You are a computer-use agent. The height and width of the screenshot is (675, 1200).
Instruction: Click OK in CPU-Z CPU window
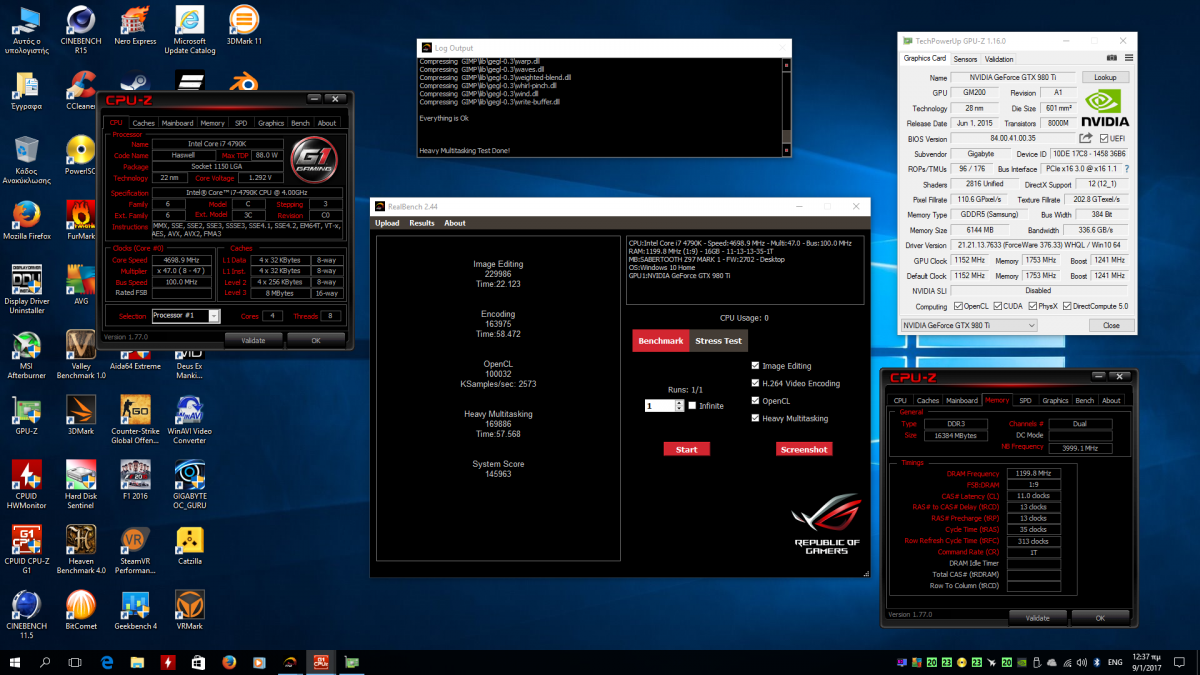(x=315, y=340)
